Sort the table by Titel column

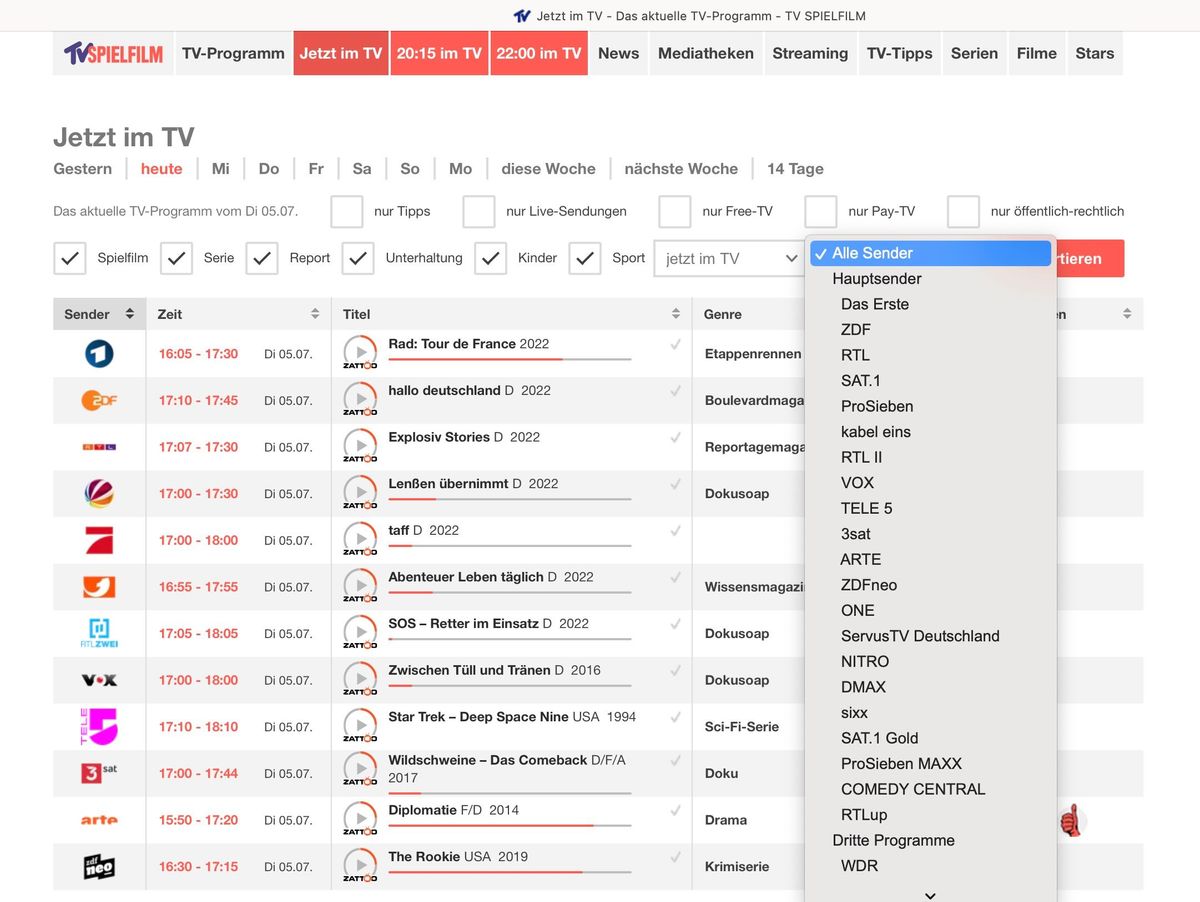click(x=511, y=314)
